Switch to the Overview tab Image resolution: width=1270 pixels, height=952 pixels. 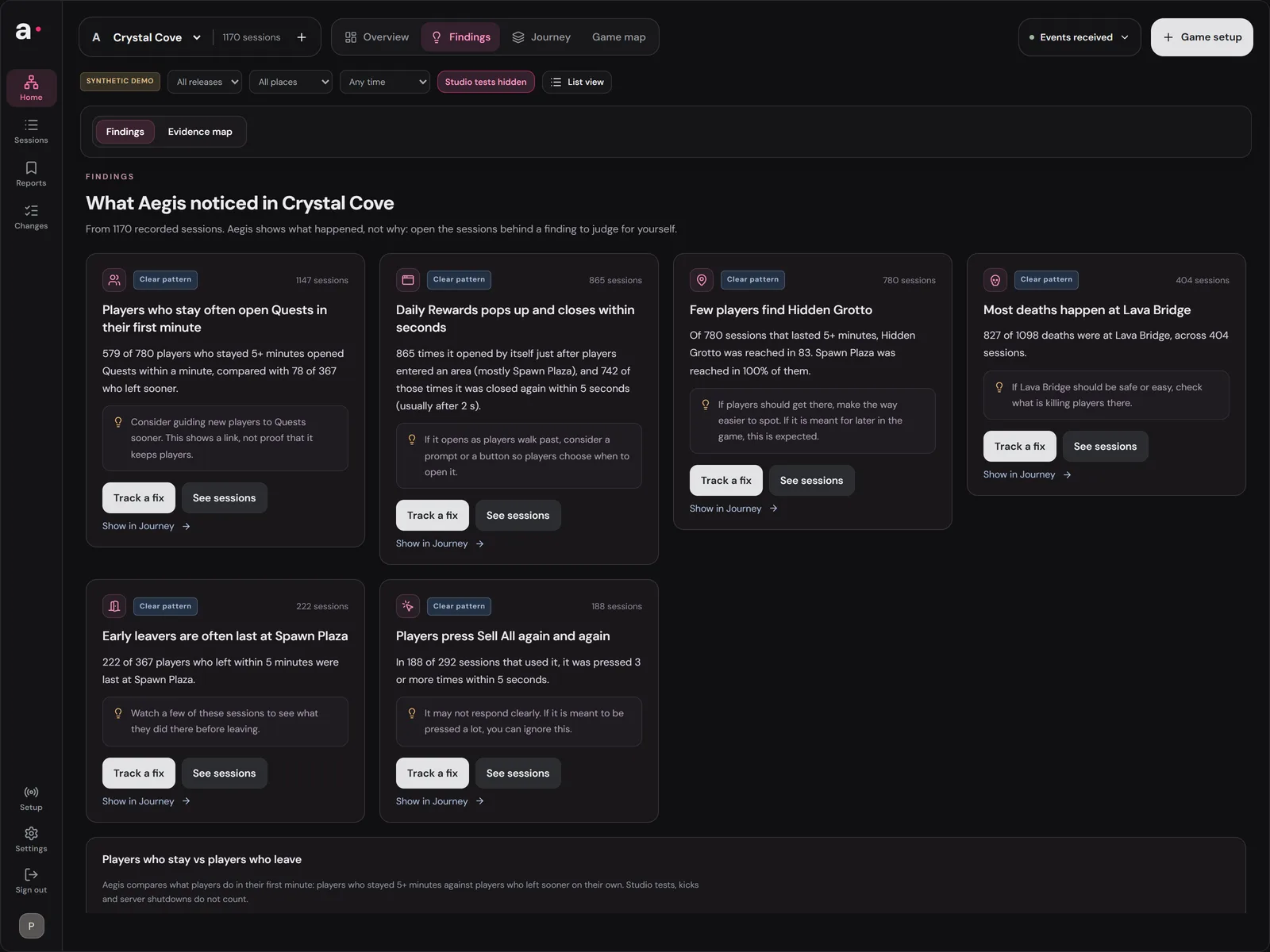click(x=377, y=37)
